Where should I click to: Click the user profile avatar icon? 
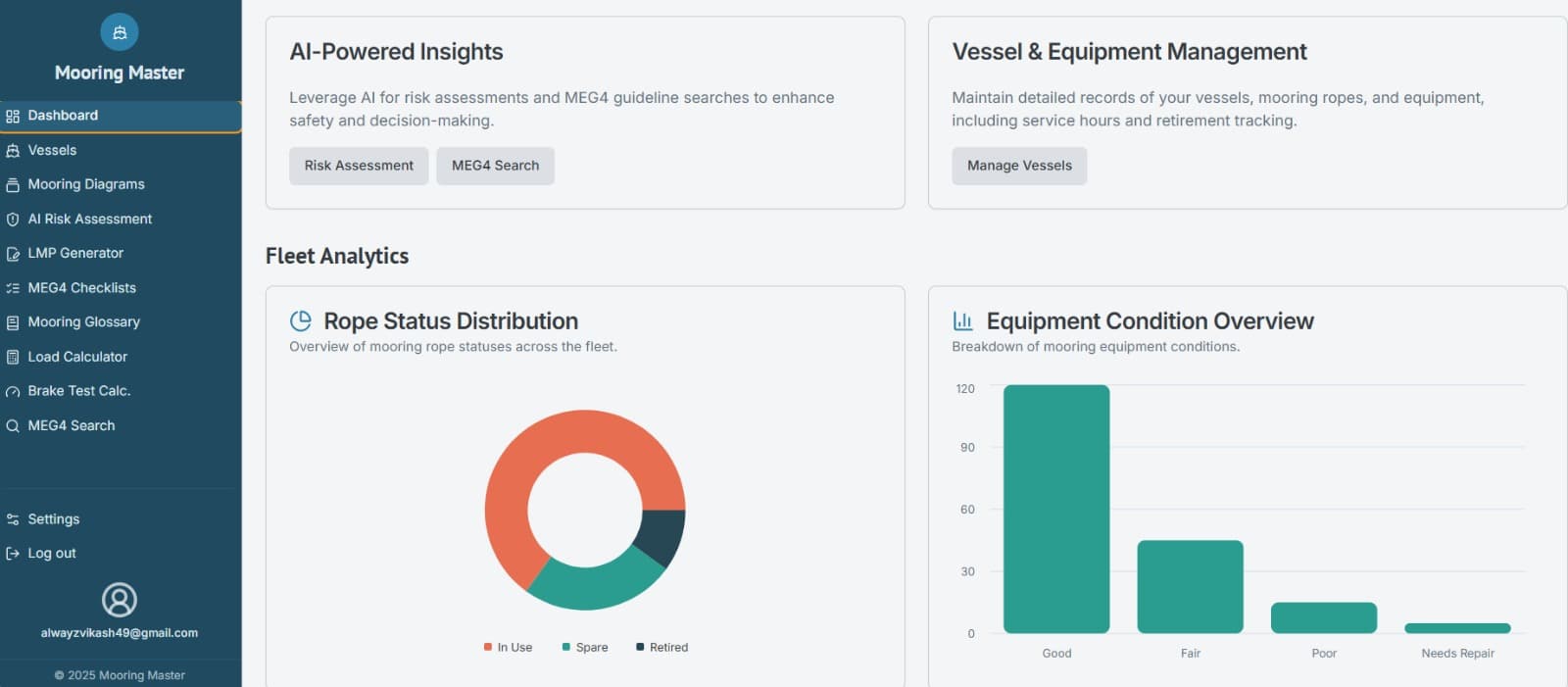coord(120,600)
